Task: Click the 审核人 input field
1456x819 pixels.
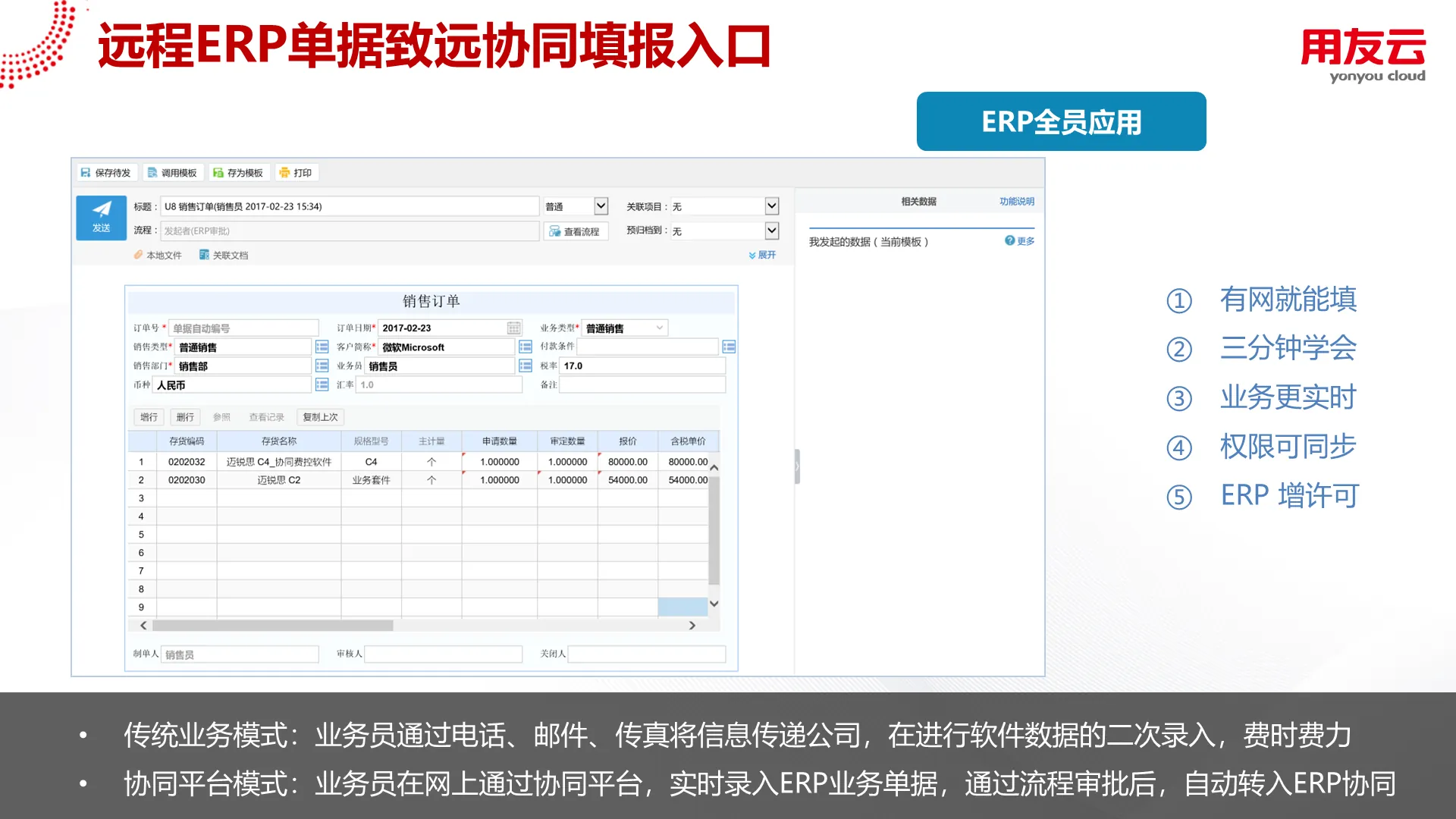Action: (x=443, y=654)
